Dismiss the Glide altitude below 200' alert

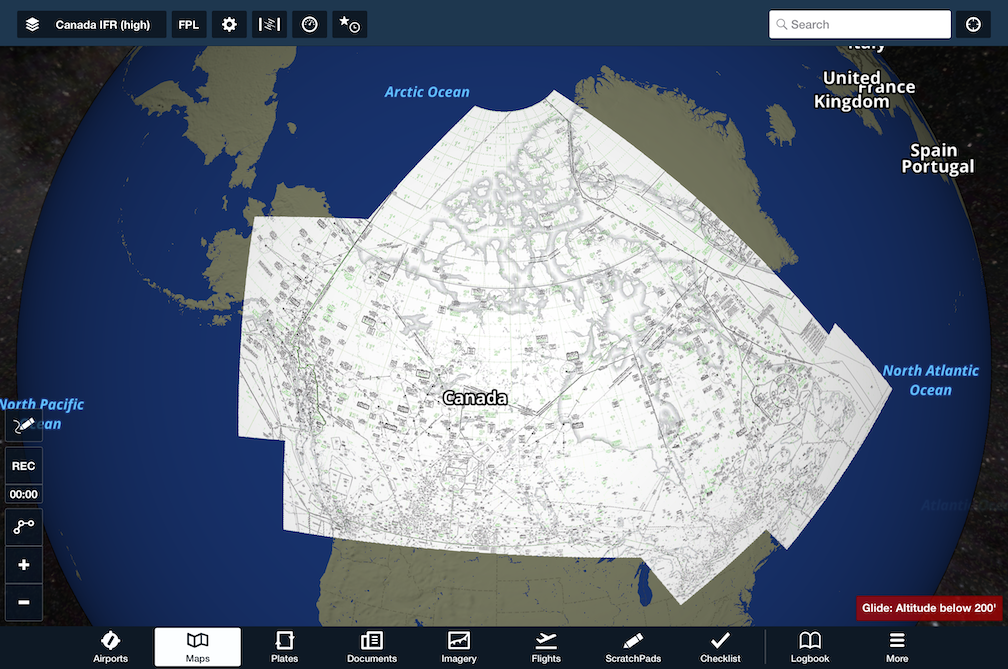(928, 607)
